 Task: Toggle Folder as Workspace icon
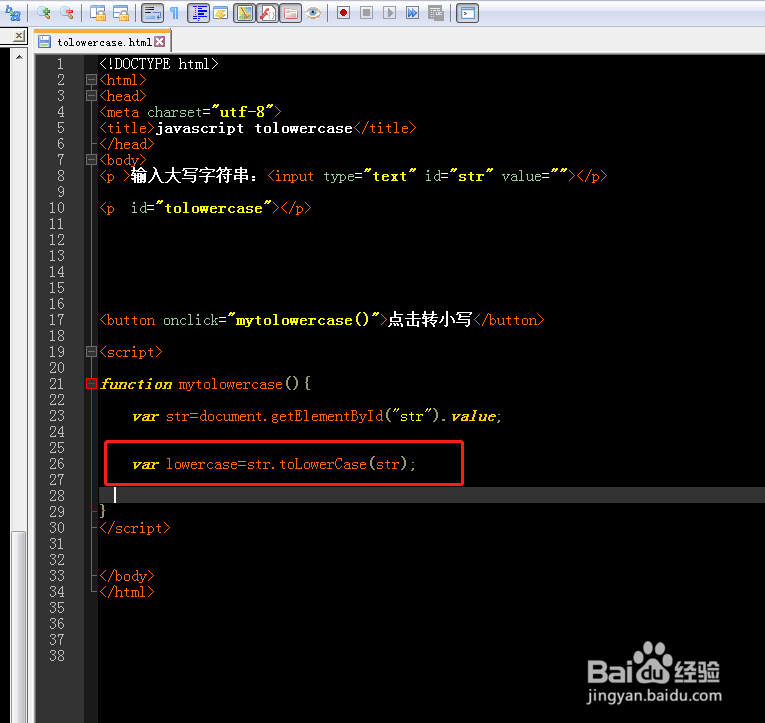[x=290, y=13]
